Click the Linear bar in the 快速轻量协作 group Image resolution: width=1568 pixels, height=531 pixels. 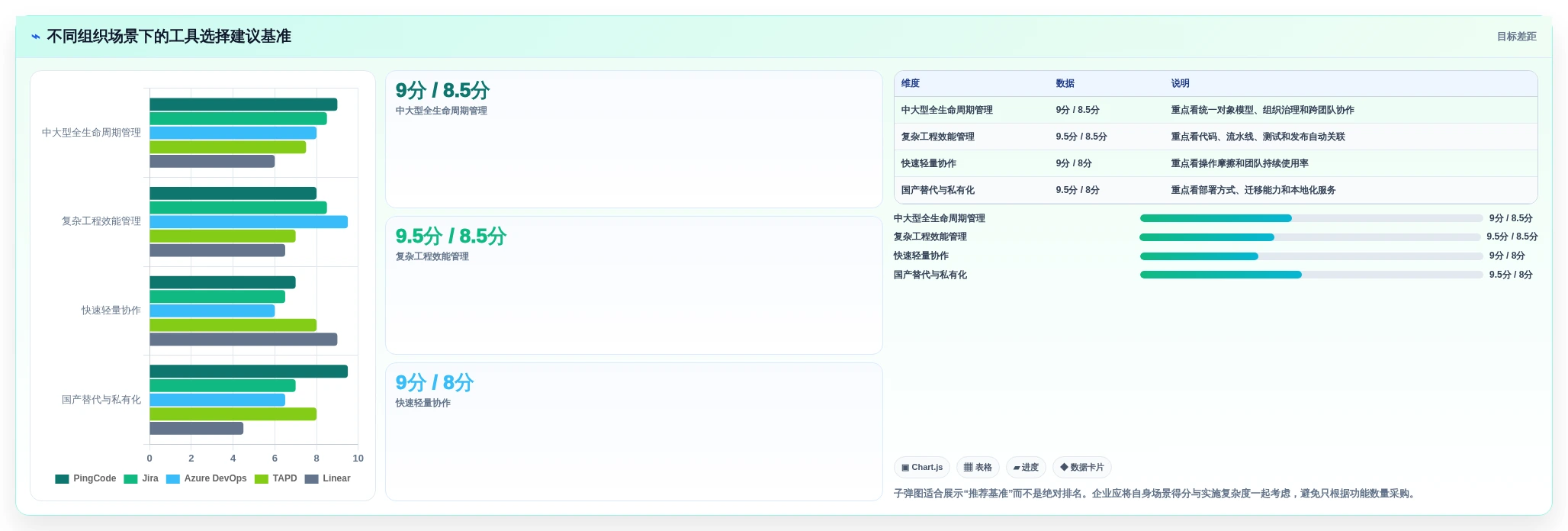point(243,340)
